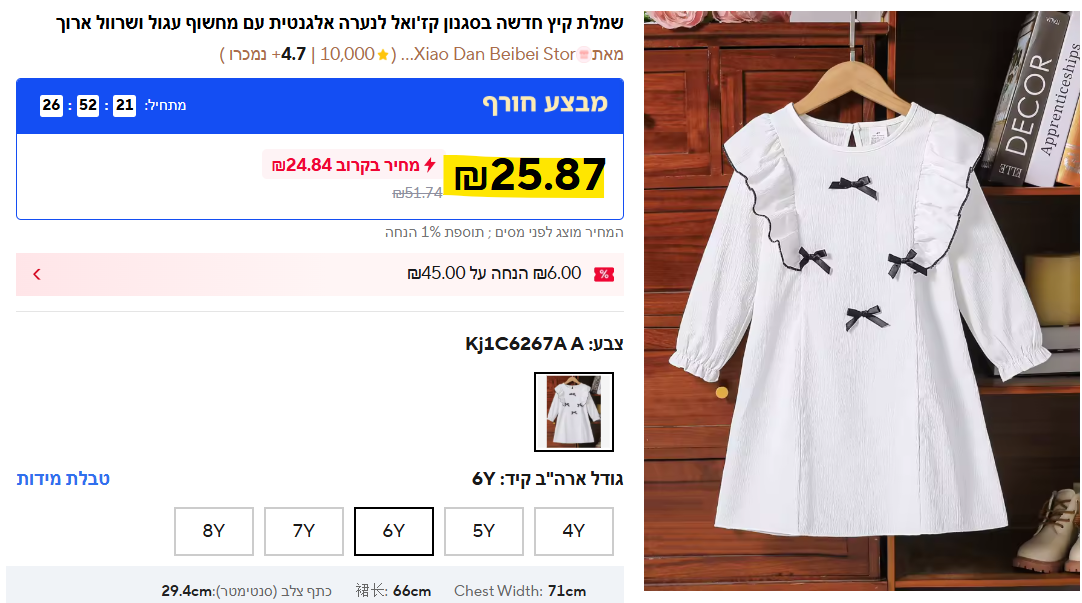Screen dimensions: 1082x603
Task: Choose size 7Y
Action: [x=304, y=531]
